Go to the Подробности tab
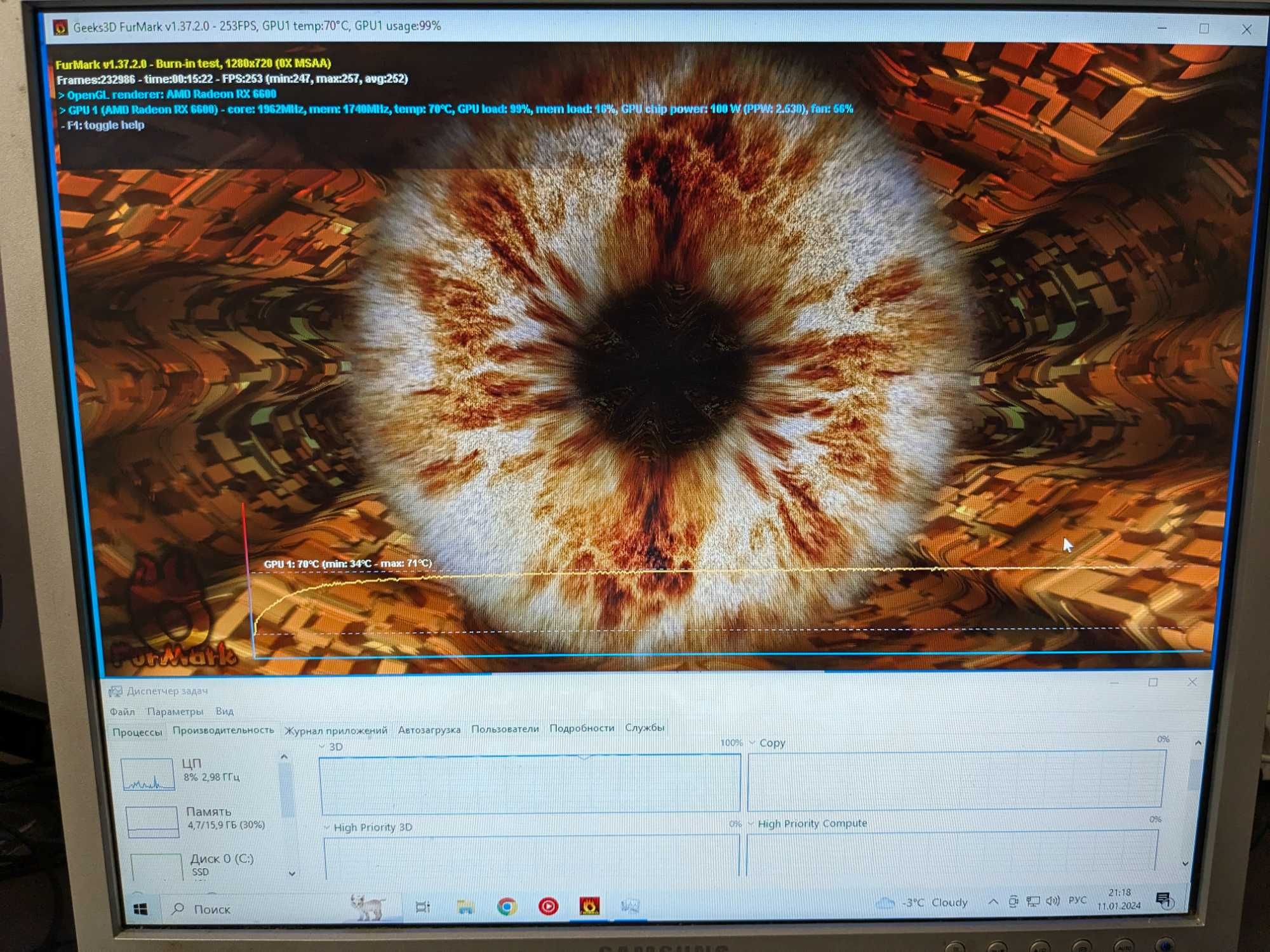Viewport: 1270px width, 952px height. [x=582, y=728]
